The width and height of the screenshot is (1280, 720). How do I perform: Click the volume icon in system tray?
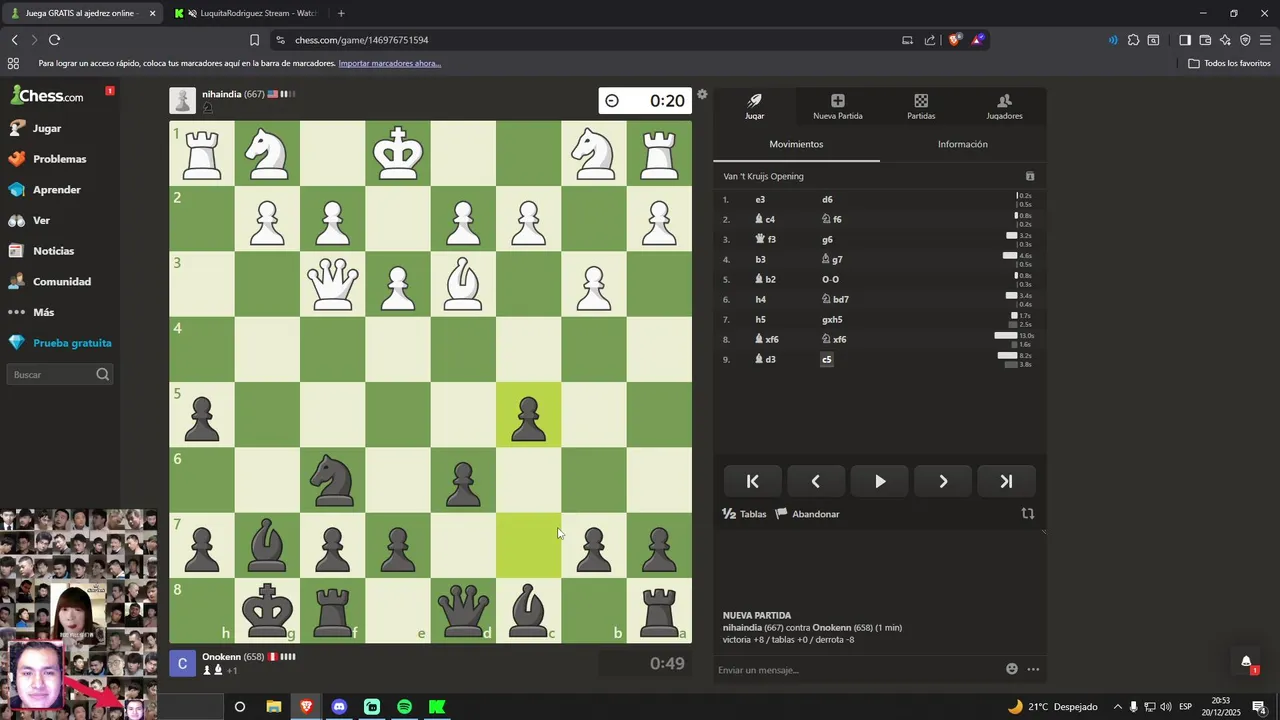1166,707
